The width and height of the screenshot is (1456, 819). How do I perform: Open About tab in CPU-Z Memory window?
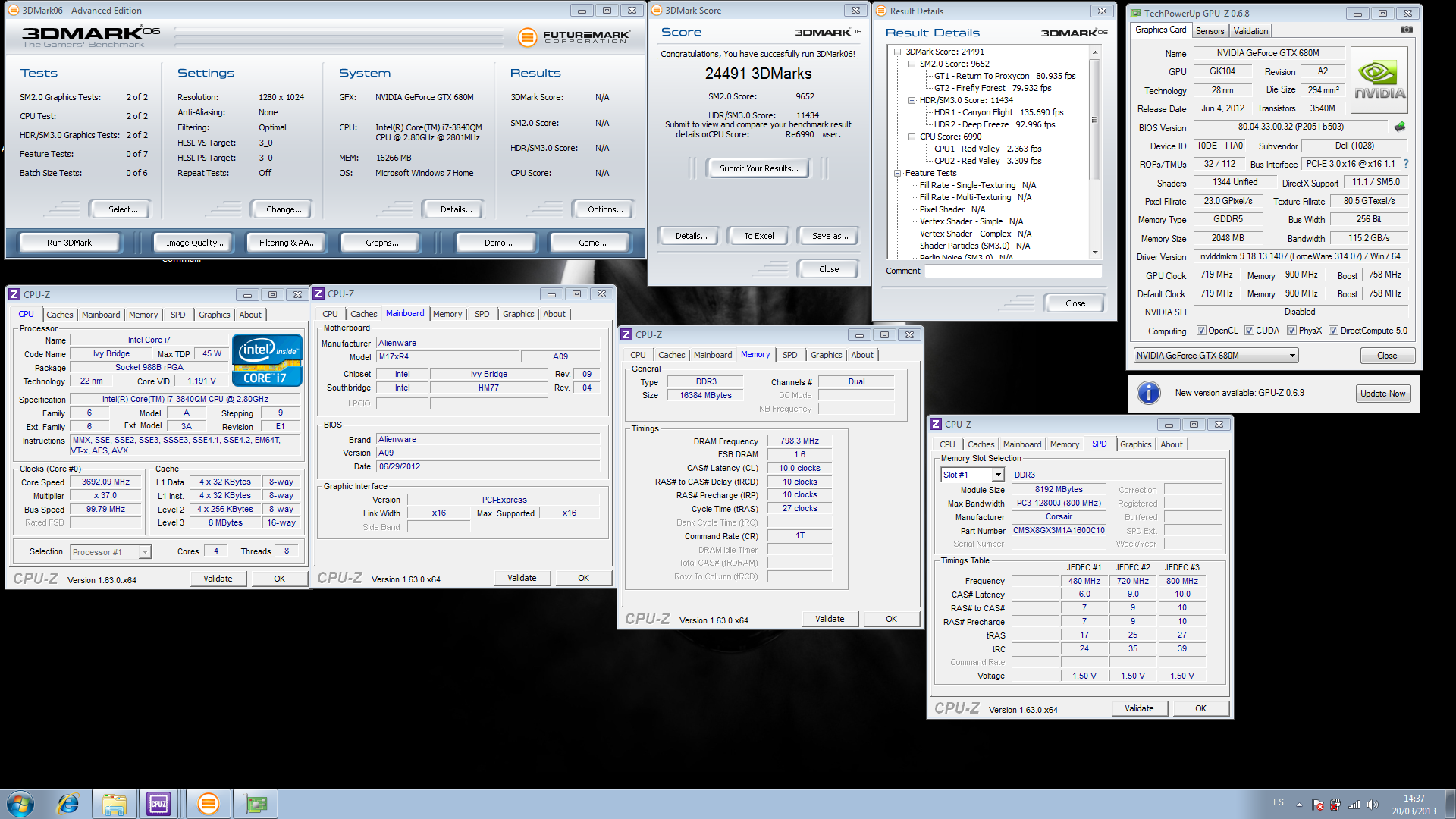point(862,355)
